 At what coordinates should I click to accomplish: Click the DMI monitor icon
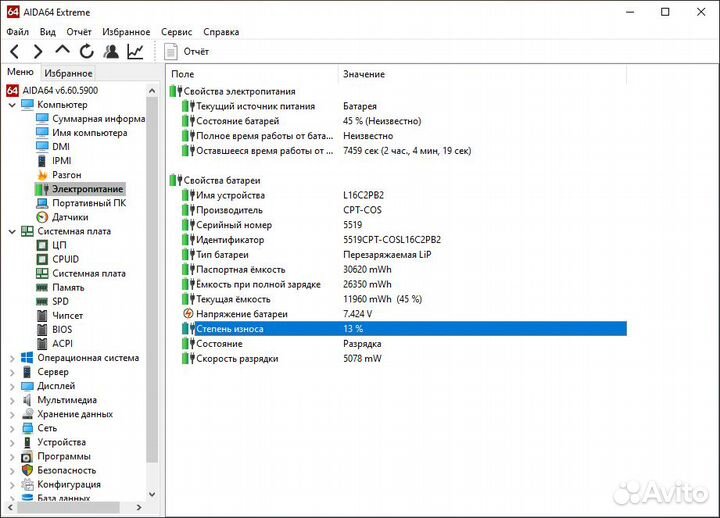(x=42, y=146)
